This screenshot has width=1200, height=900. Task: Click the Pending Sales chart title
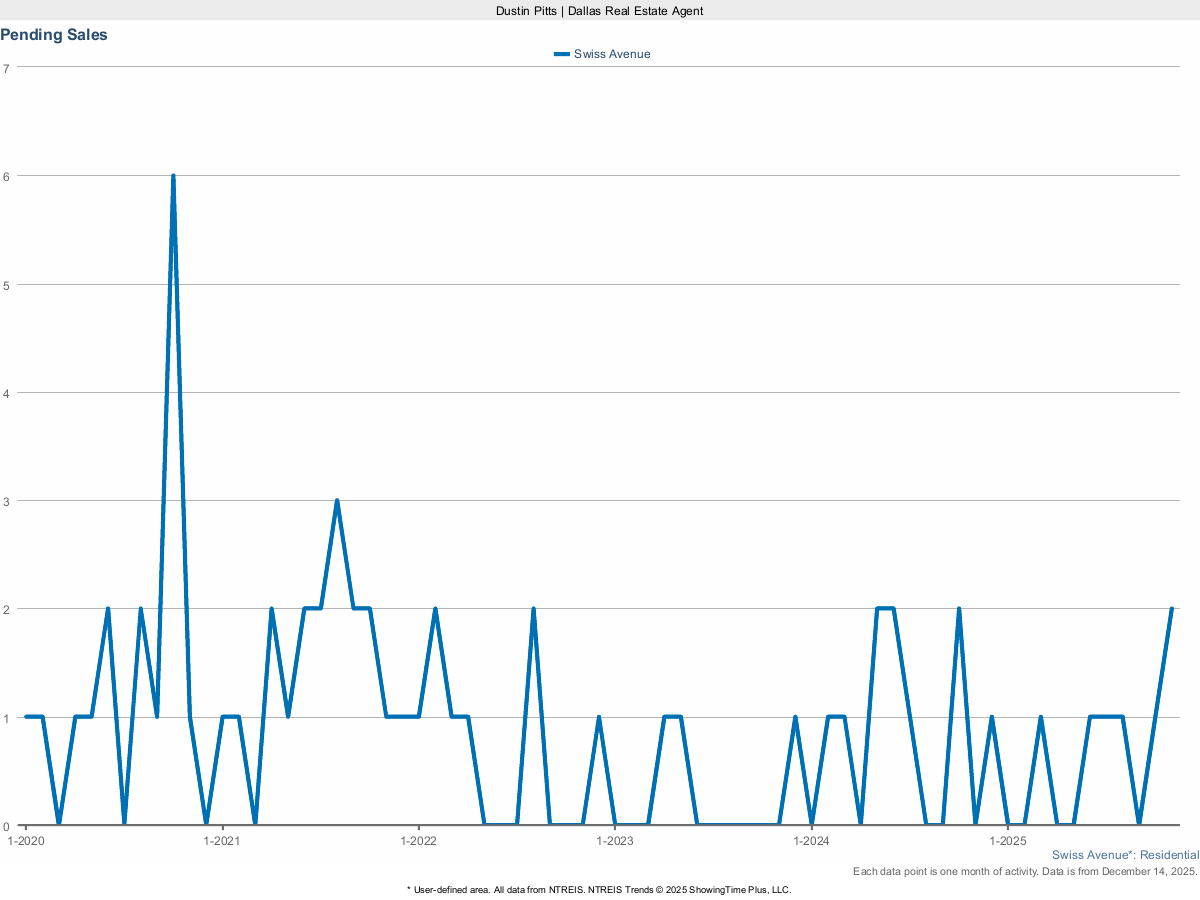[x=54, y=35]
